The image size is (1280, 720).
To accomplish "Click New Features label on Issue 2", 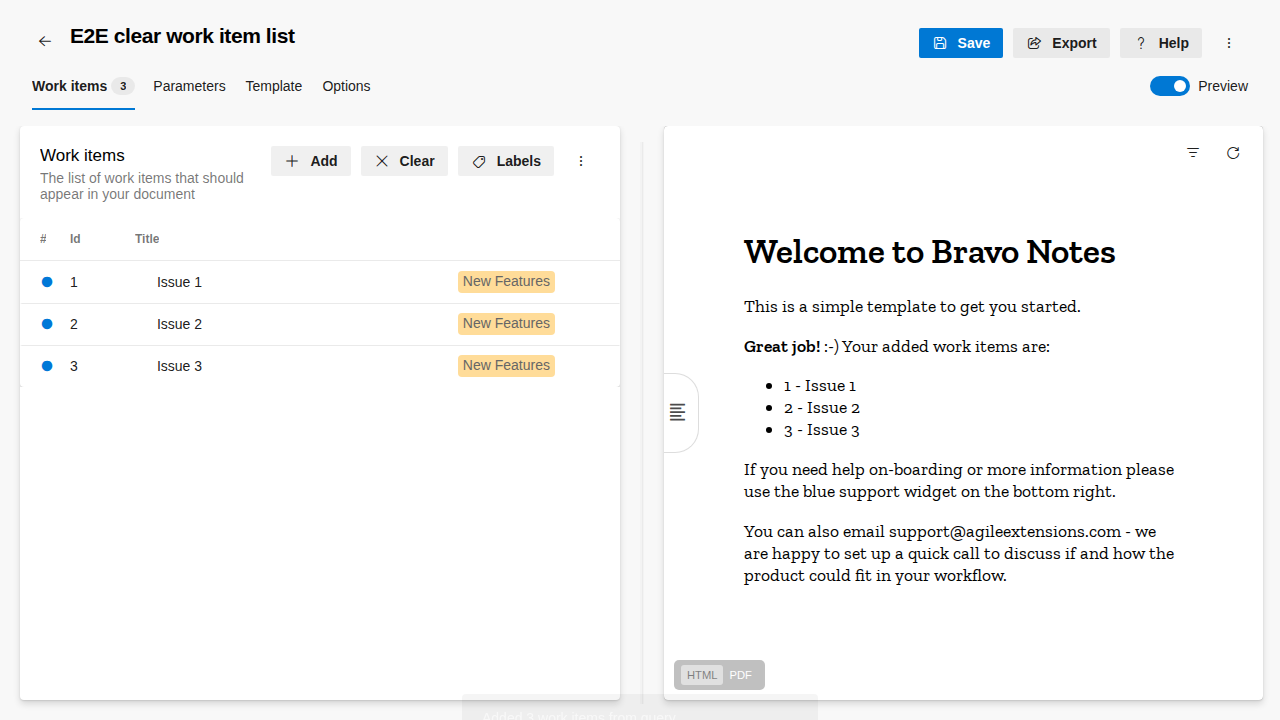I will pos(506,324).
